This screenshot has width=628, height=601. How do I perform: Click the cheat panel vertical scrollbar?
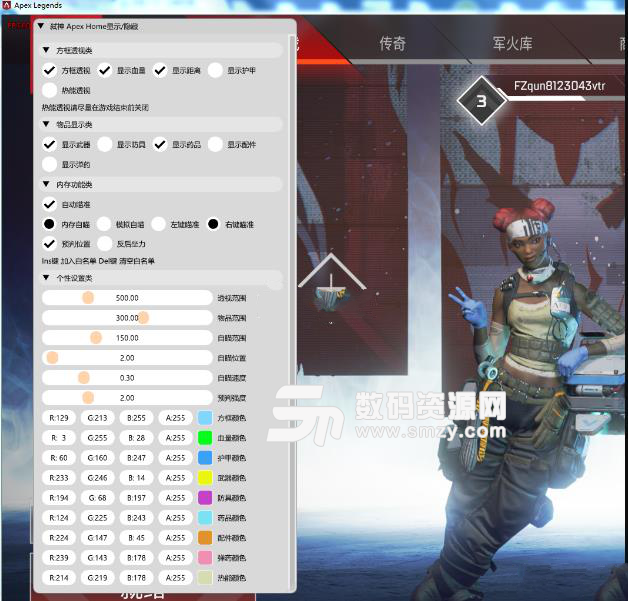tap(292, 312)
